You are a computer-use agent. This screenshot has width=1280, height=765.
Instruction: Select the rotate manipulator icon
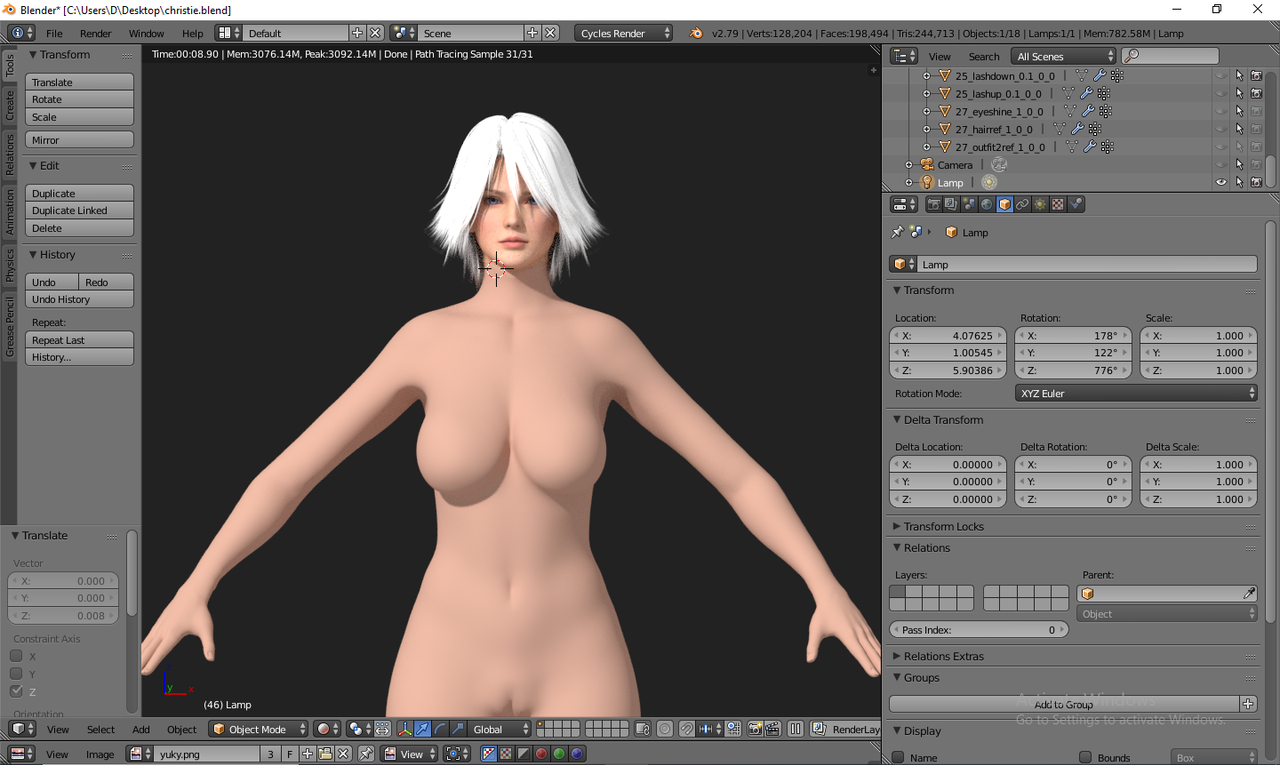pos(440,729)
